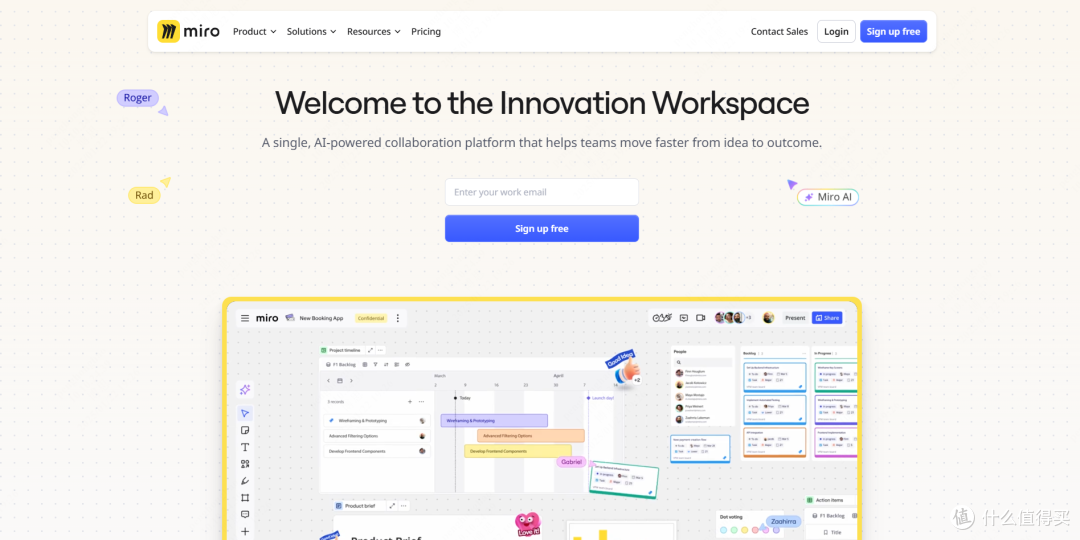The width and height of the screenshot is (1080, 540).
Task: Click the current user avatar on board
Action: (769, 318)
